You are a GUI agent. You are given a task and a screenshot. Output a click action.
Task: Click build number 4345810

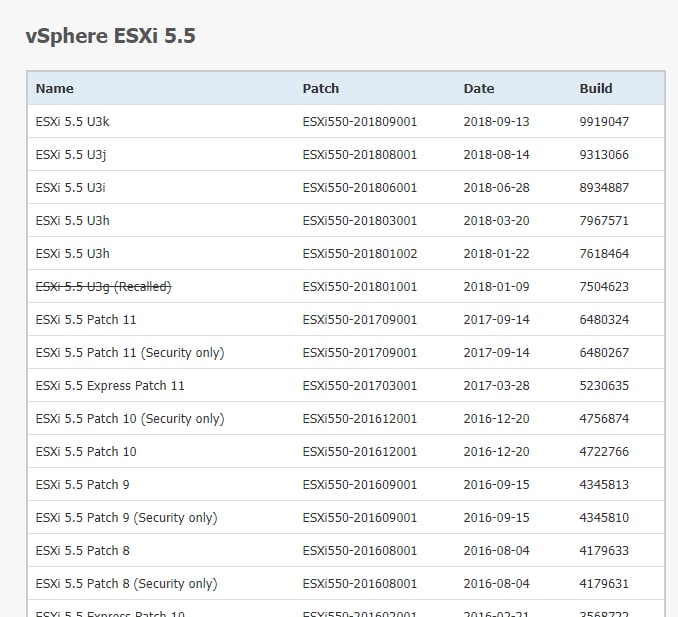click(x=604, y=518)
